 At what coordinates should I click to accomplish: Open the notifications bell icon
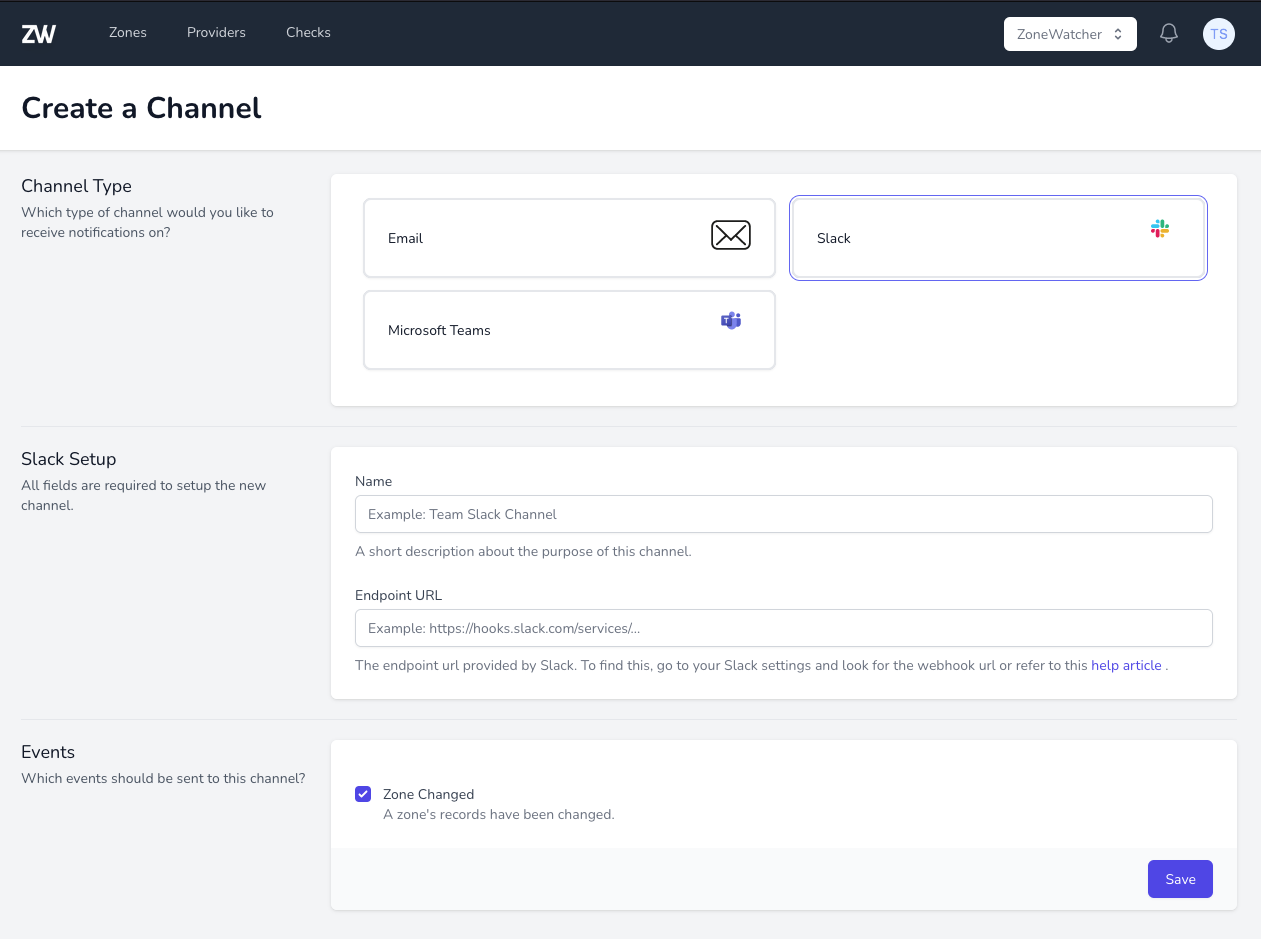tap(1168, 32)
